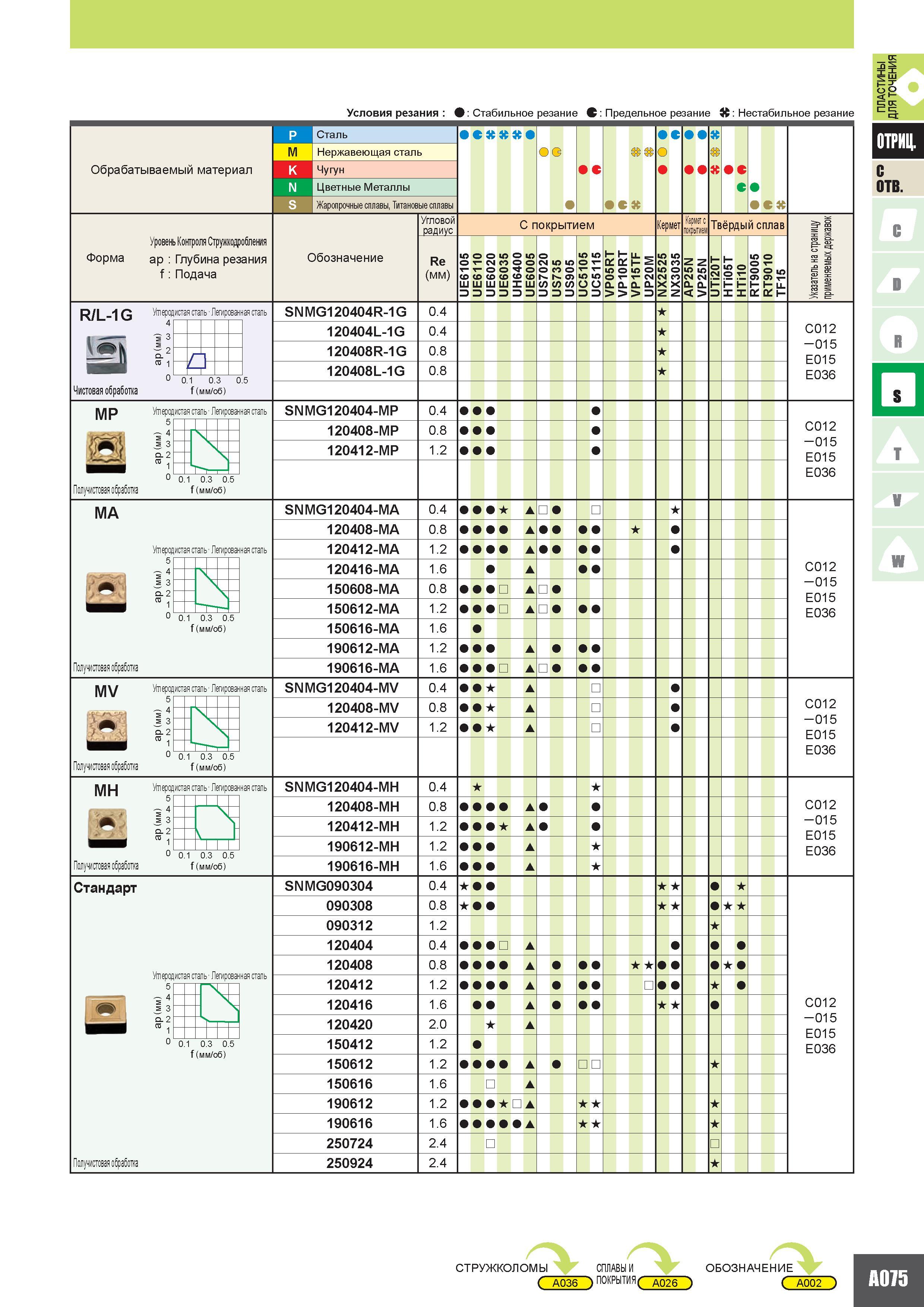Click the limit cutting legend symbol
924x1307 pixels.
[592, 113]
